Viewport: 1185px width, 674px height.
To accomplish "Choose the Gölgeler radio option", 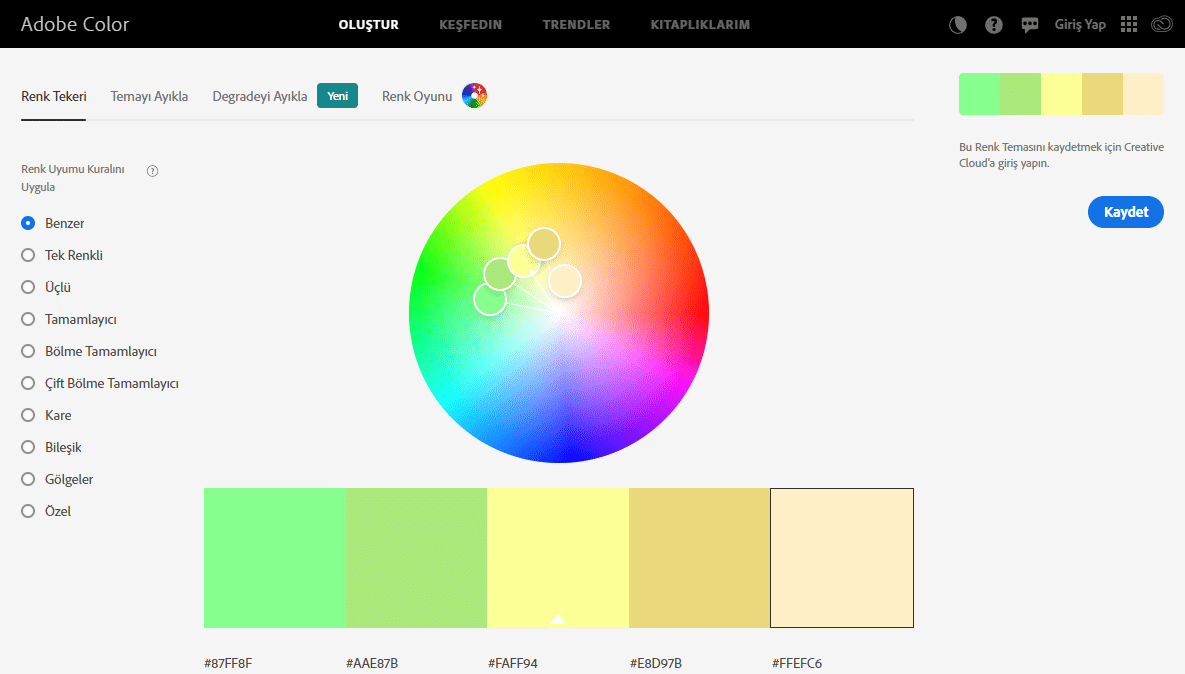I will tap(29, 479).
